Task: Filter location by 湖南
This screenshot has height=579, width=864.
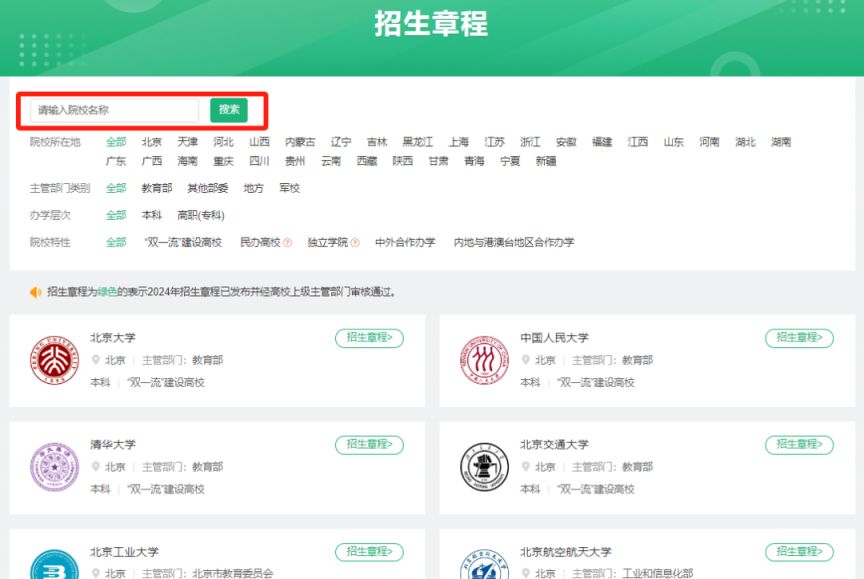Action: (781, 142)
